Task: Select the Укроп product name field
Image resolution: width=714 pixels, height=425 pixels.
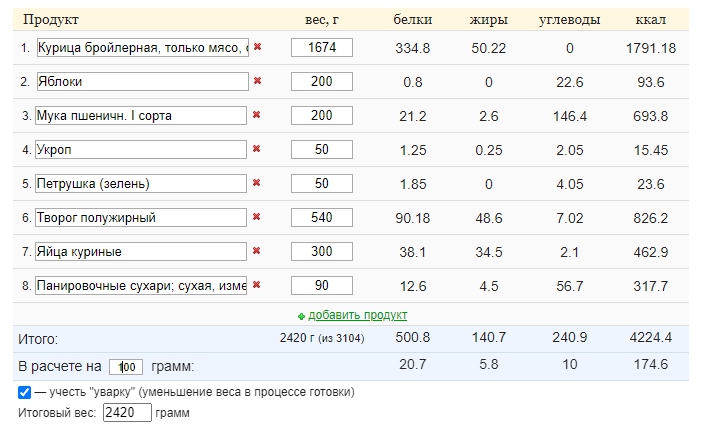Action: [141, 150]
